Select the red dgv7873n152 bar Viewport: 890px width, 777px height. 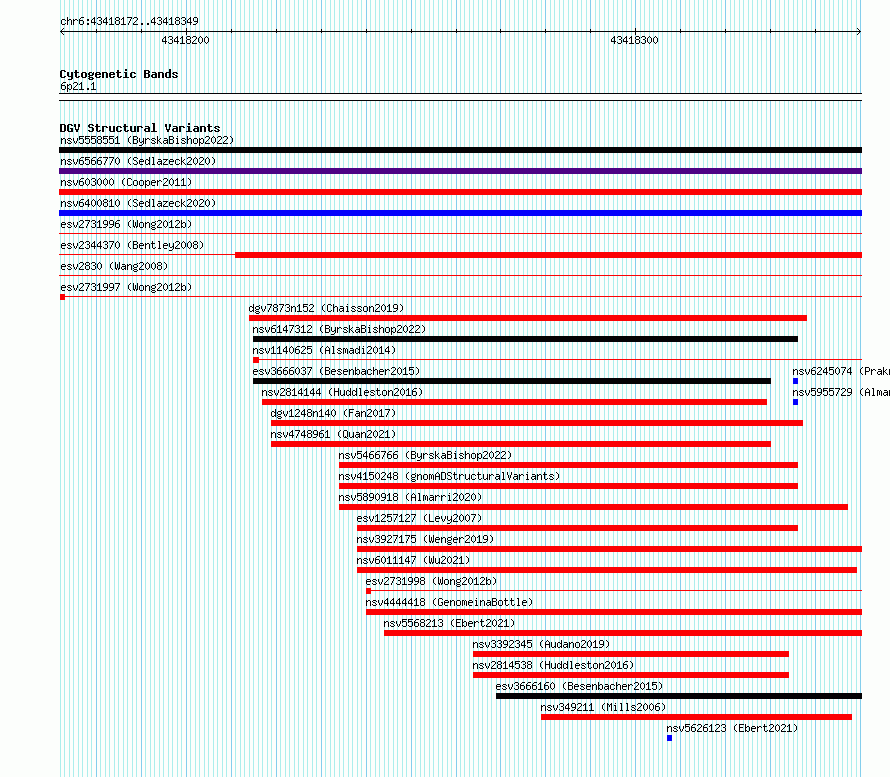point(528,318)
